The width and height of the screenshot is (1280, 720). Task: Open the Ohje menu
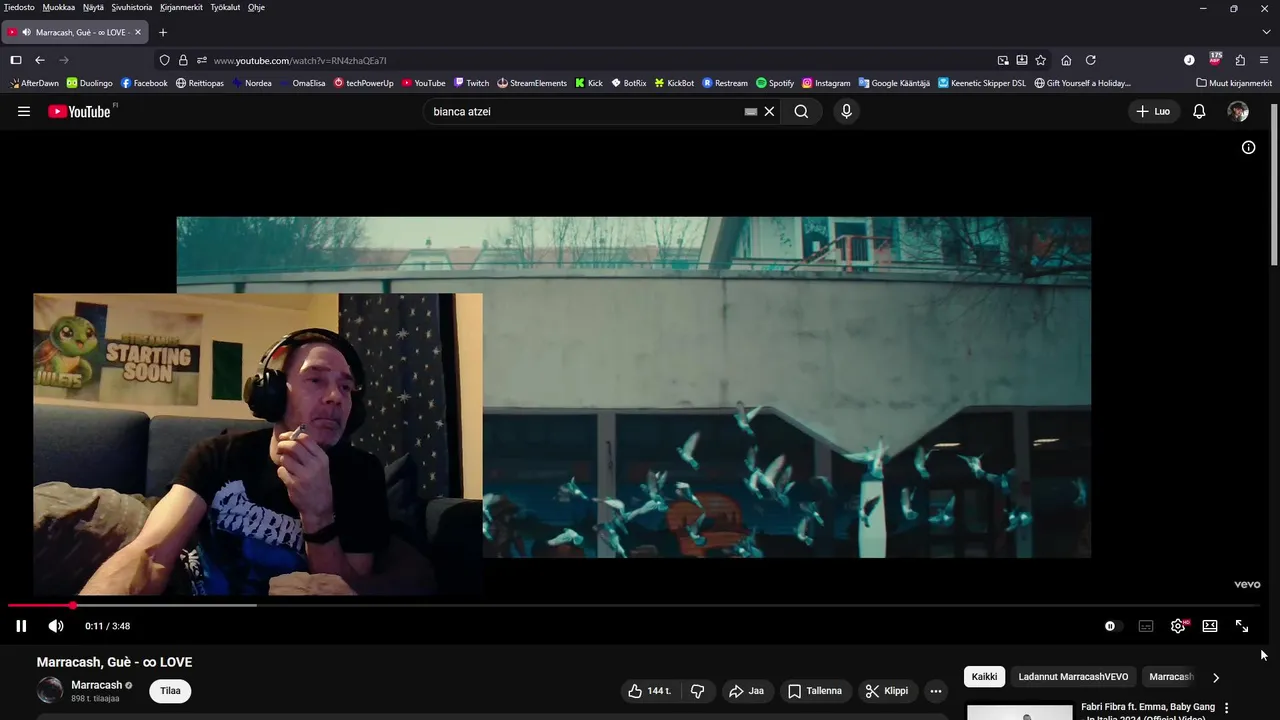pos(256,7)
